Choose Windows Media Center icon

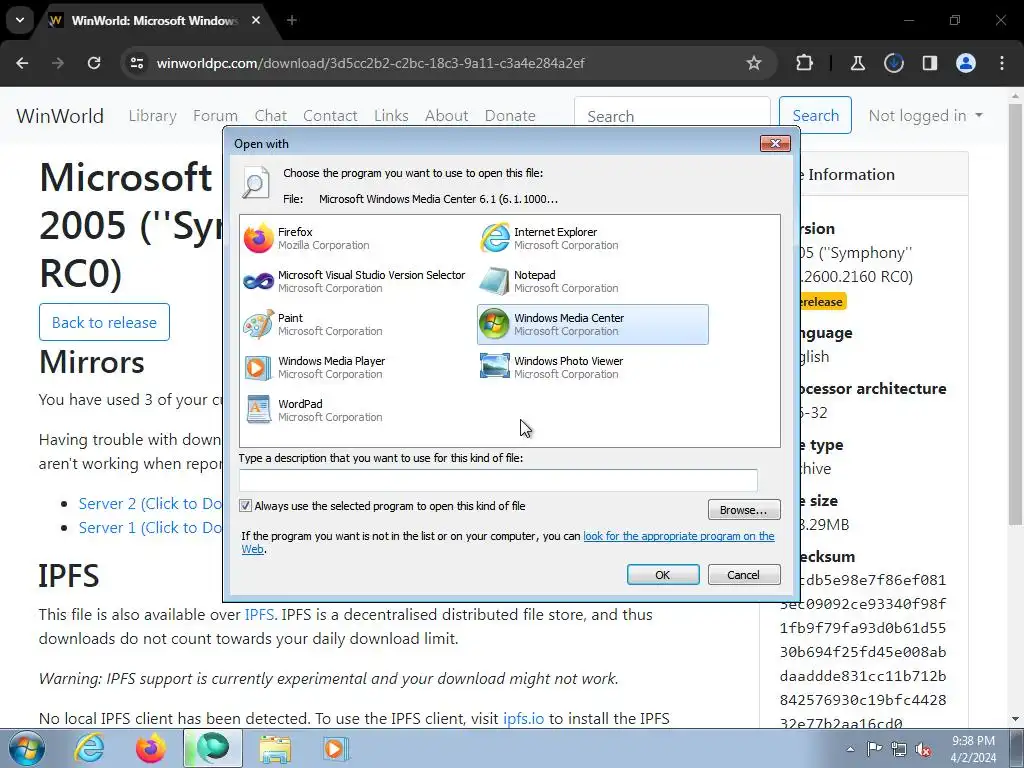pyautogui.click(x=494, y=324)
